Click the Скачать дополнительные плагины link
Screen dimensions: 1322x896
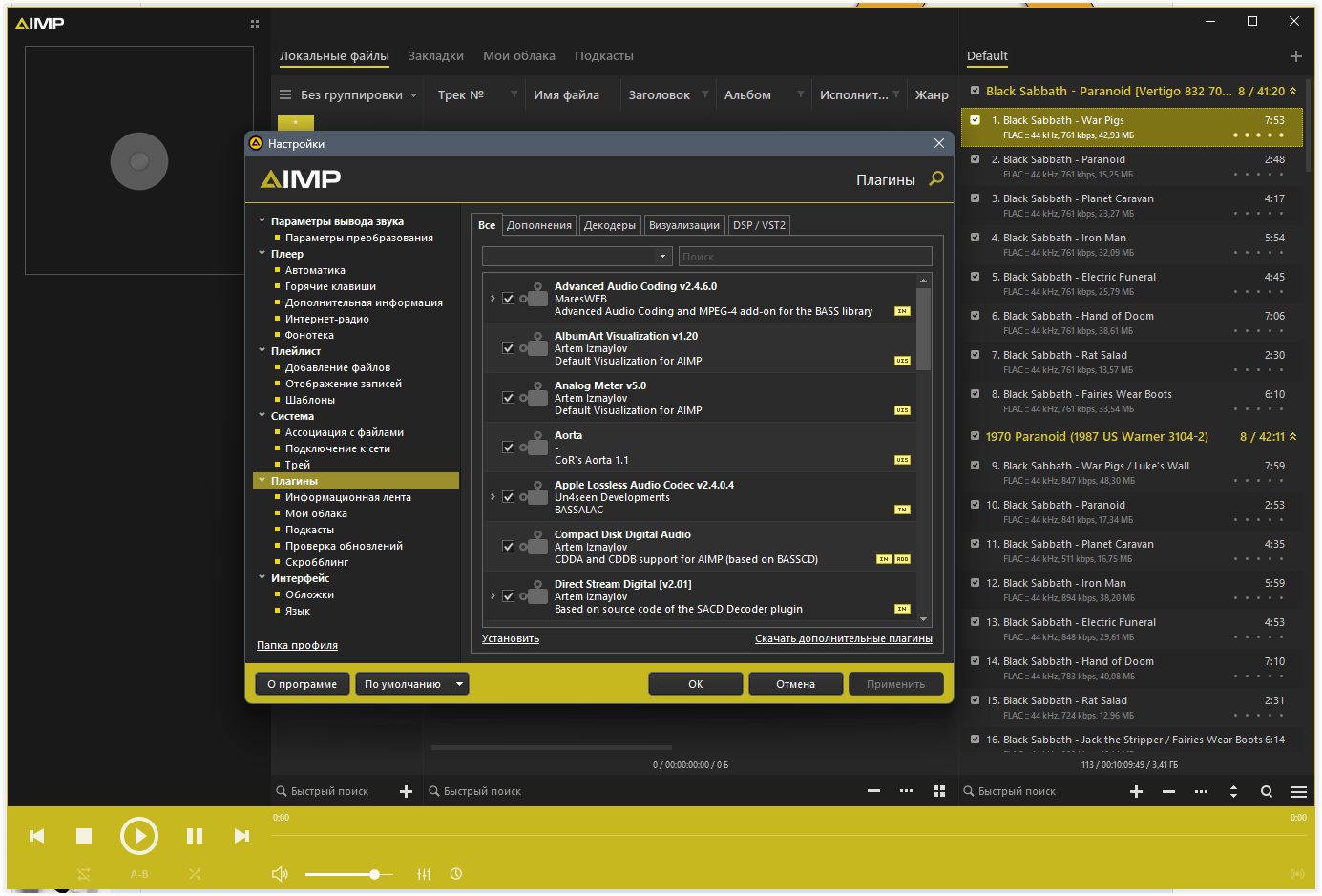click(x=844, y=638)
